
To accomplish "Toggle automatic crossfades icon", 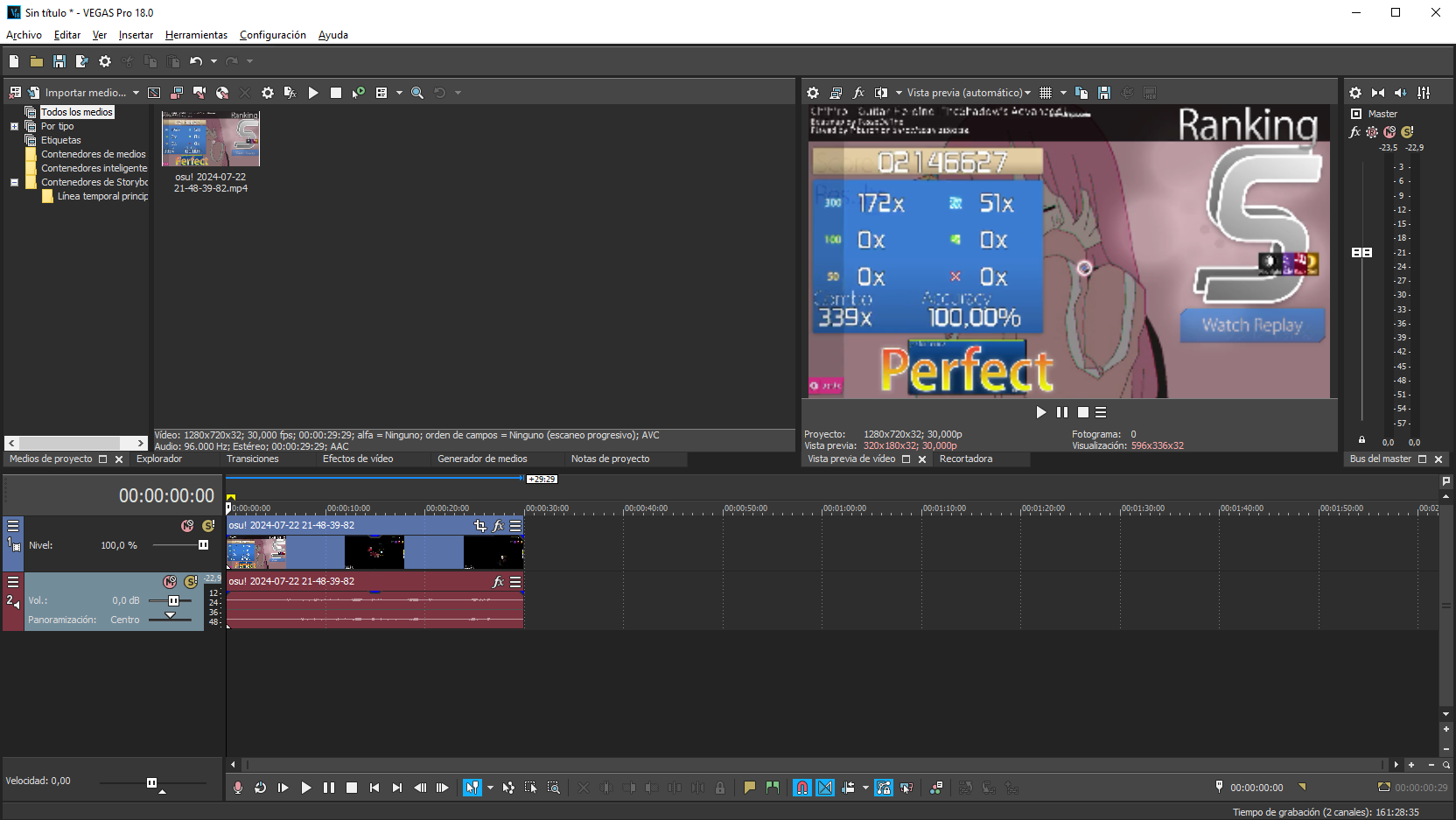I will (x=825, y=788).
